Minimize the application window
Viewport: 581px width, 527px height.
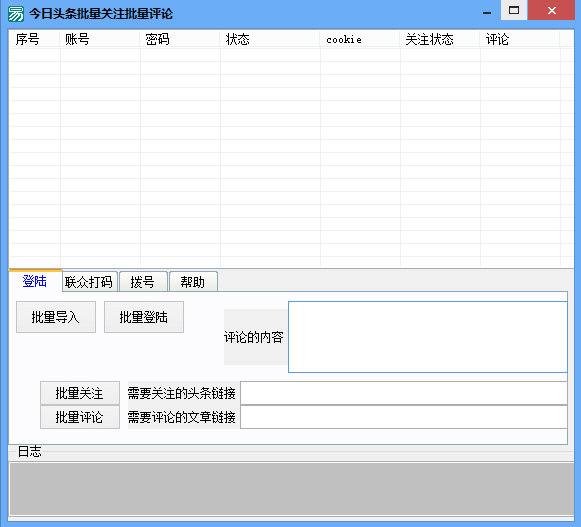pos(487,12)
